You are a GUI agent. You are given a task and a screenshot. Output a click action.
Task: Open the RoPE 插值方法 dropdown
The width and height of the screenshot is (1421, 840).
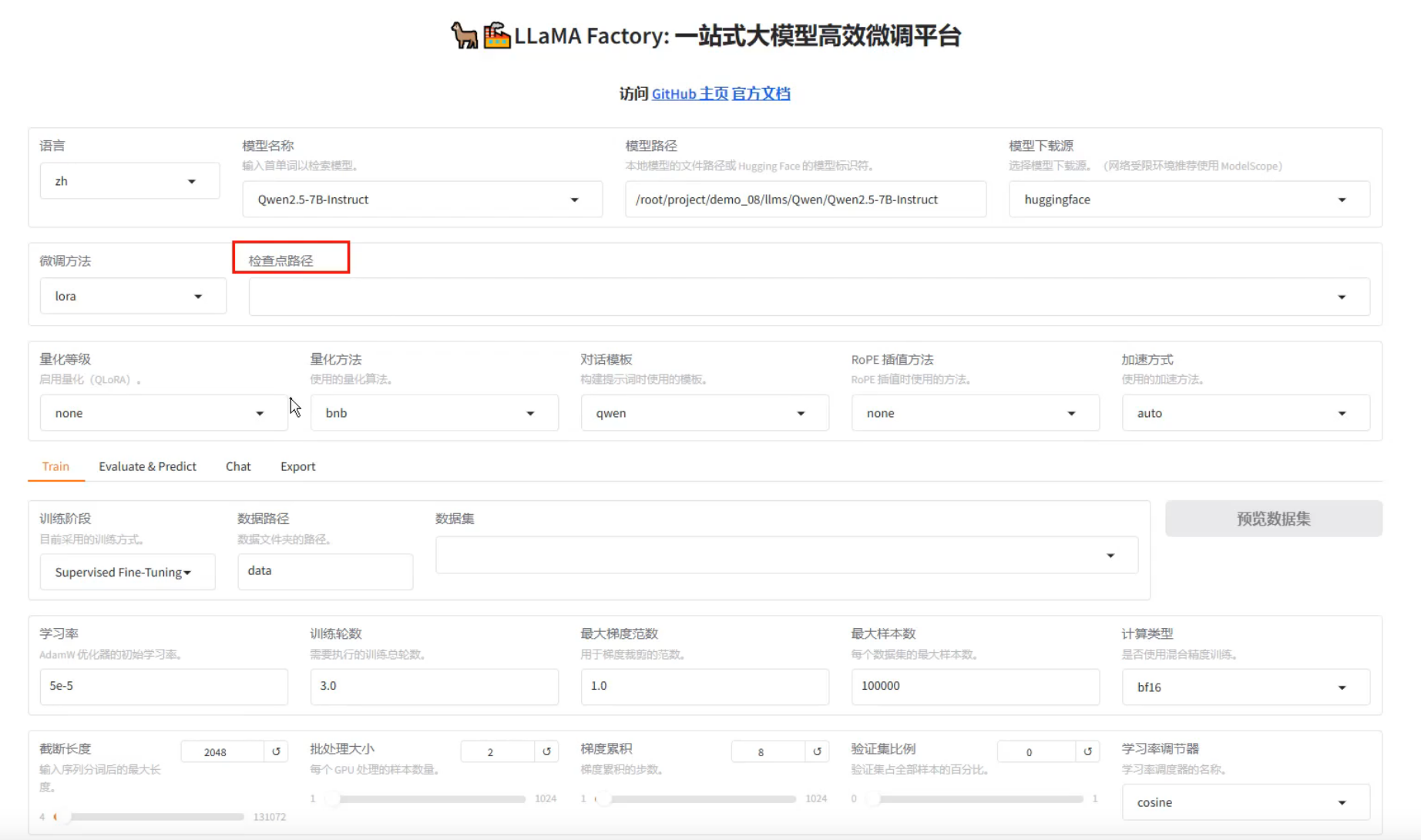coord(975,413)
